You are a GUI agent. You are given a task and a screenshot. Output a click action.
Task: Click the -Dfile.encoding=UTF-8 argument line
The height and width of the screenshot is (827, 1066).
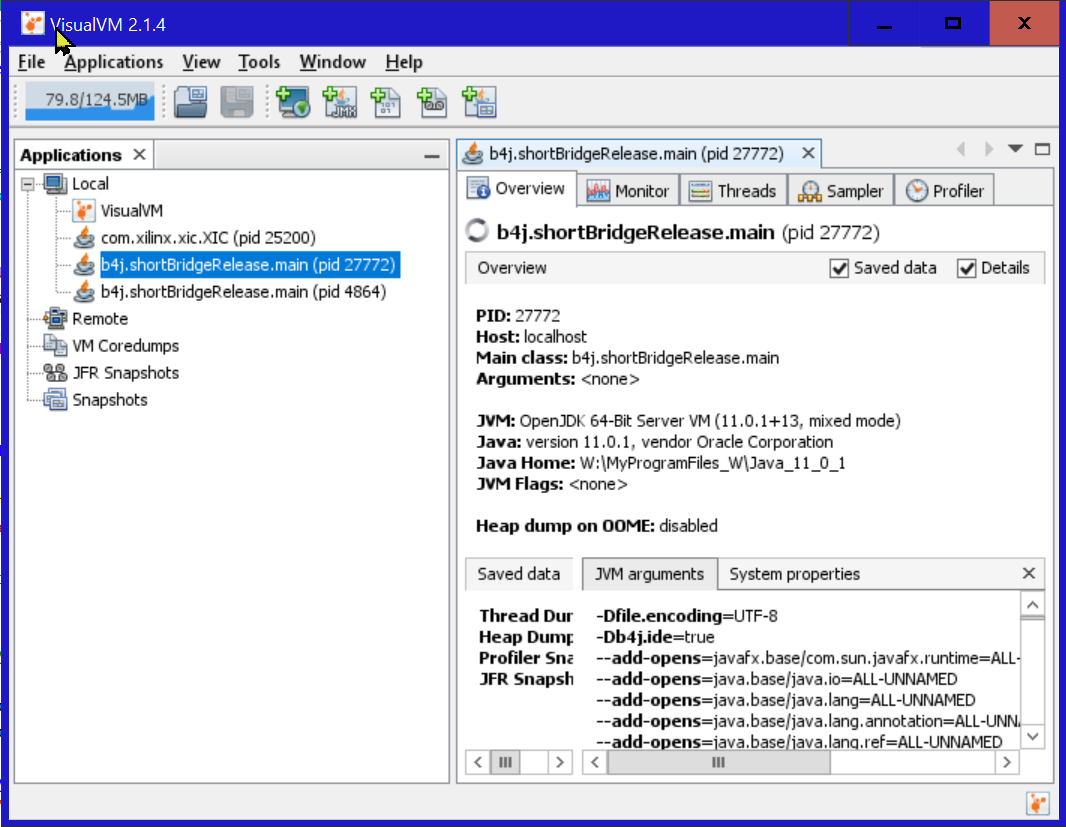(x=687, y=616)
